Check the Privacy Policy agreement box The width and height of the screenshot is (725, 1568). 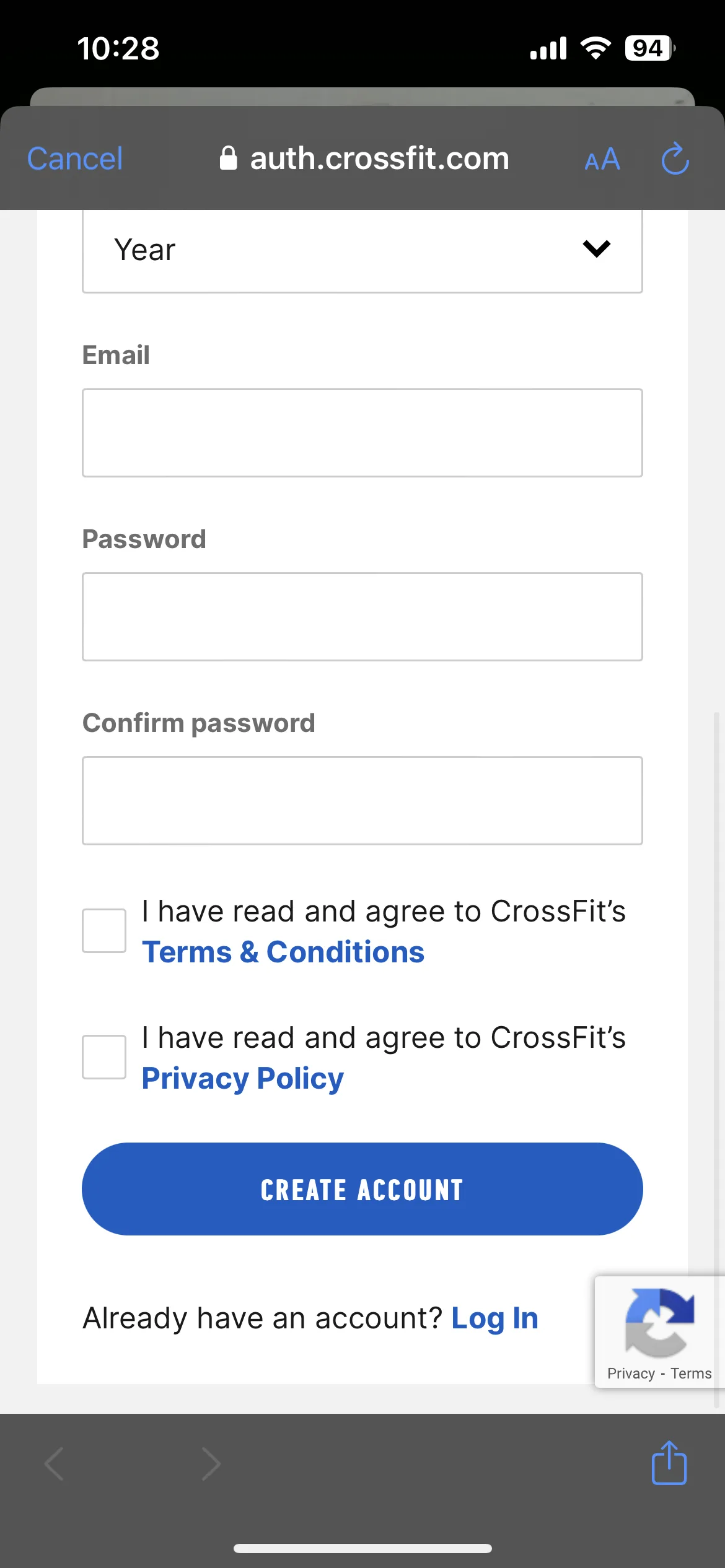pyautogui.click(x=104, y=1057)
